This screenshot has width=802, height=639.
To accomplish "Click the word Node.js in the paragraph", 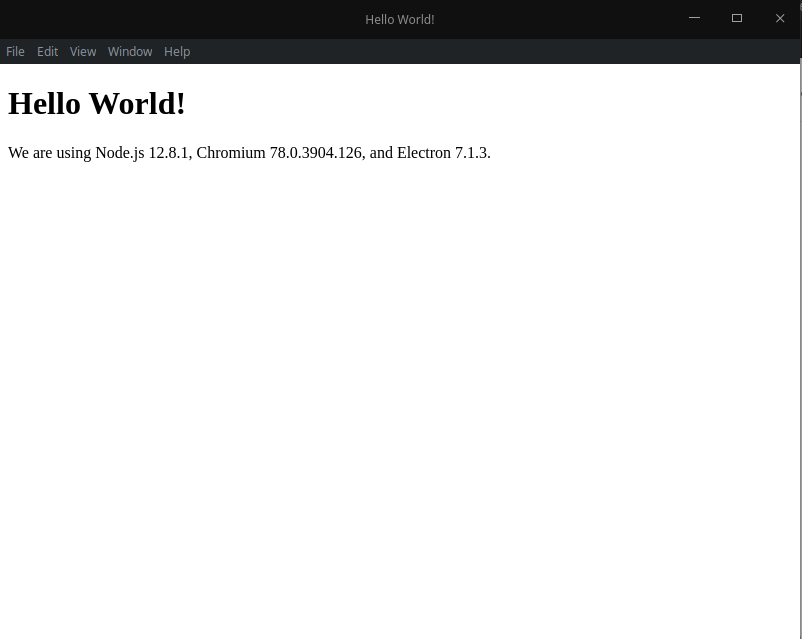I will pyautogui.click(x=120, y=153).
